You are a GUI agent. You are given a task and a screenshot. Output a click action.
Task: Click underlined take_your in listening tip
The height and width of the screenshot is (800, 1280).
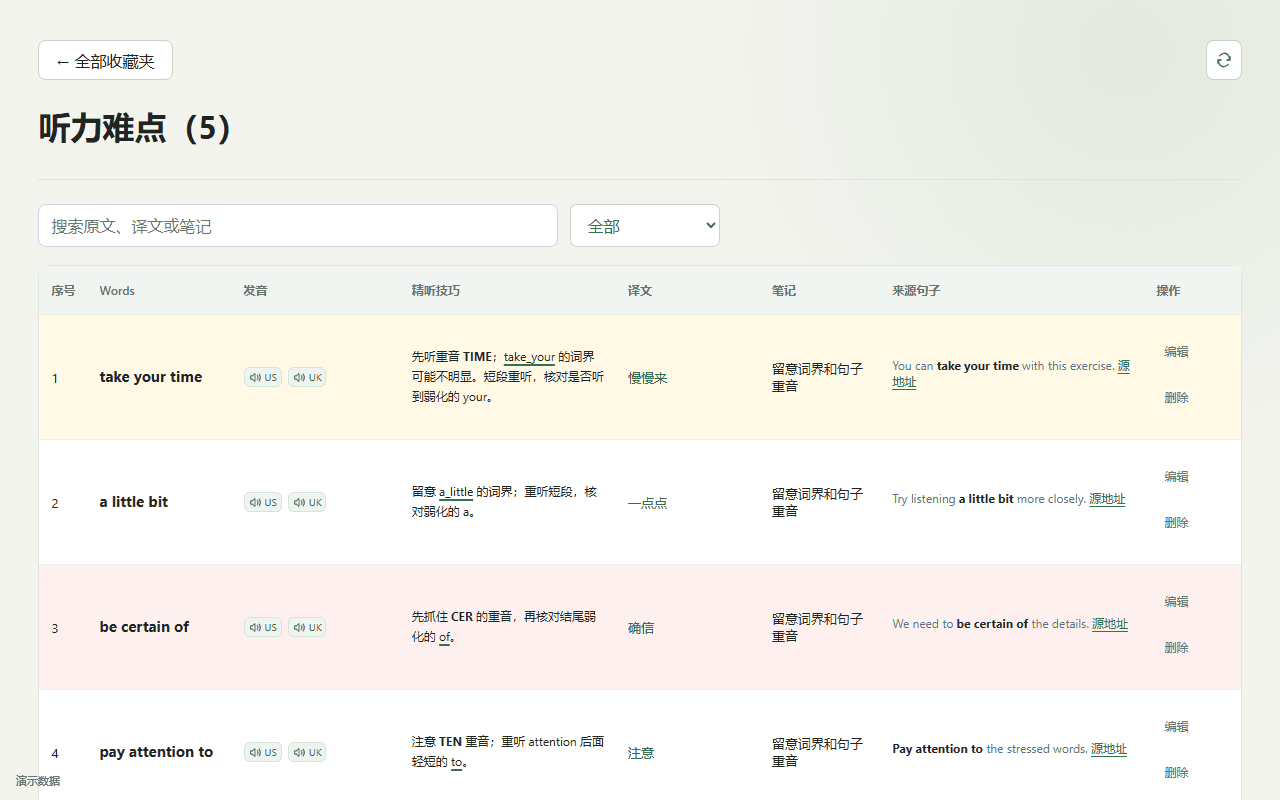[529, 357]
